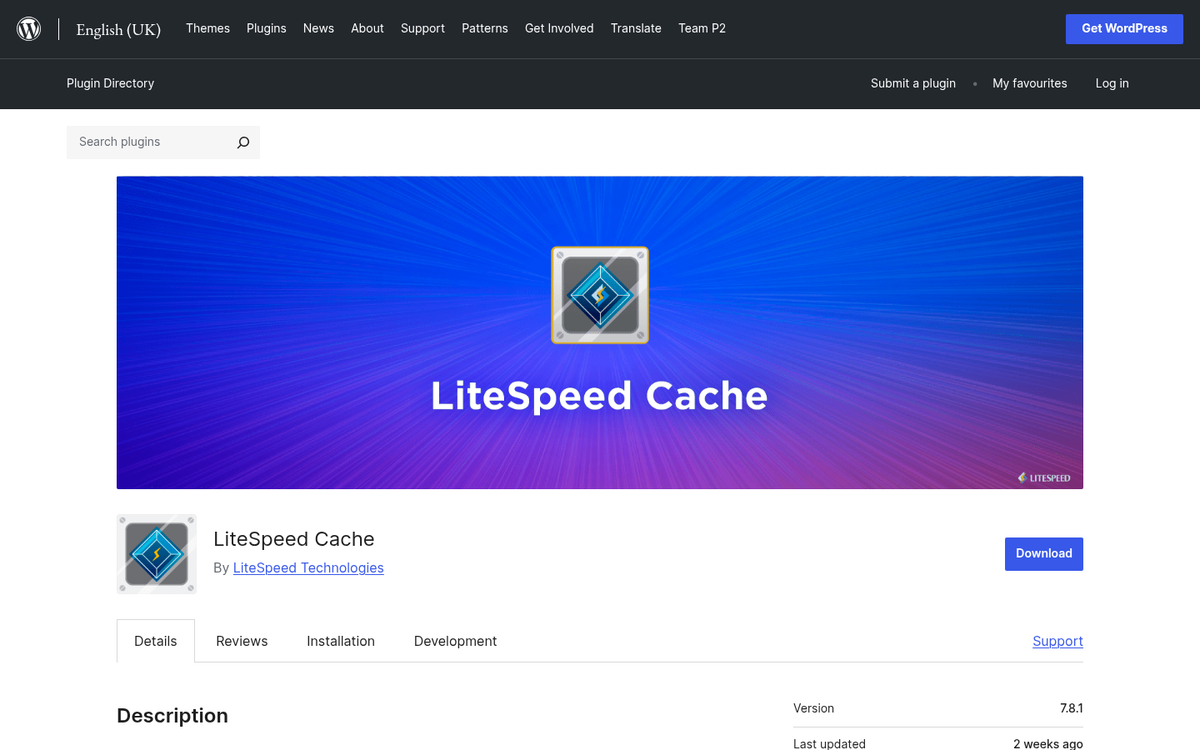Select Log in

[x=1111, y=84]
